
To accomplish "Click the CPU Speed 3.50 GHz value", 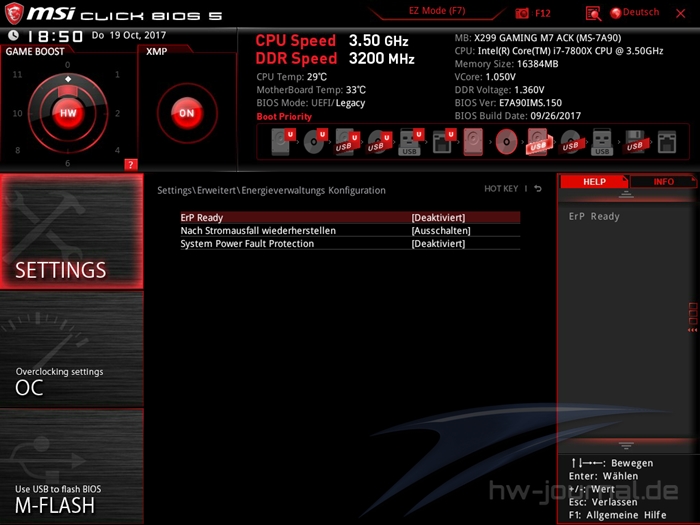I will pyautogui.click(x=378, y=41).
